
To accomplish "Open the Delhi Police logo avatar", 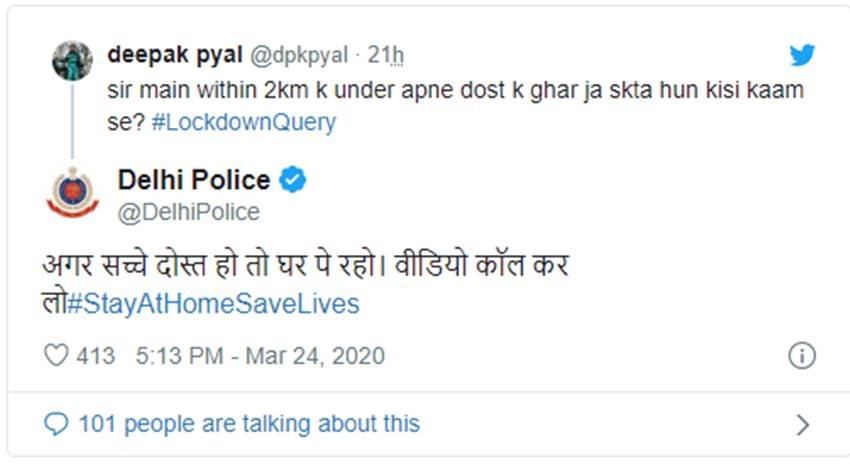I will [x=72, y=191].
